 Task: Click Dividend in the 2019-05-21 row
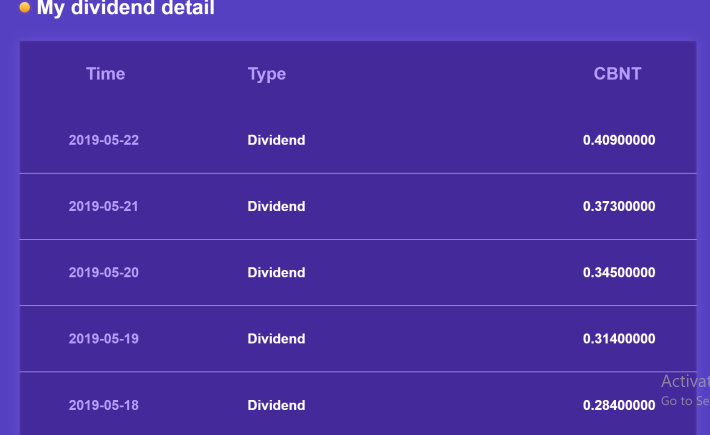276,206
